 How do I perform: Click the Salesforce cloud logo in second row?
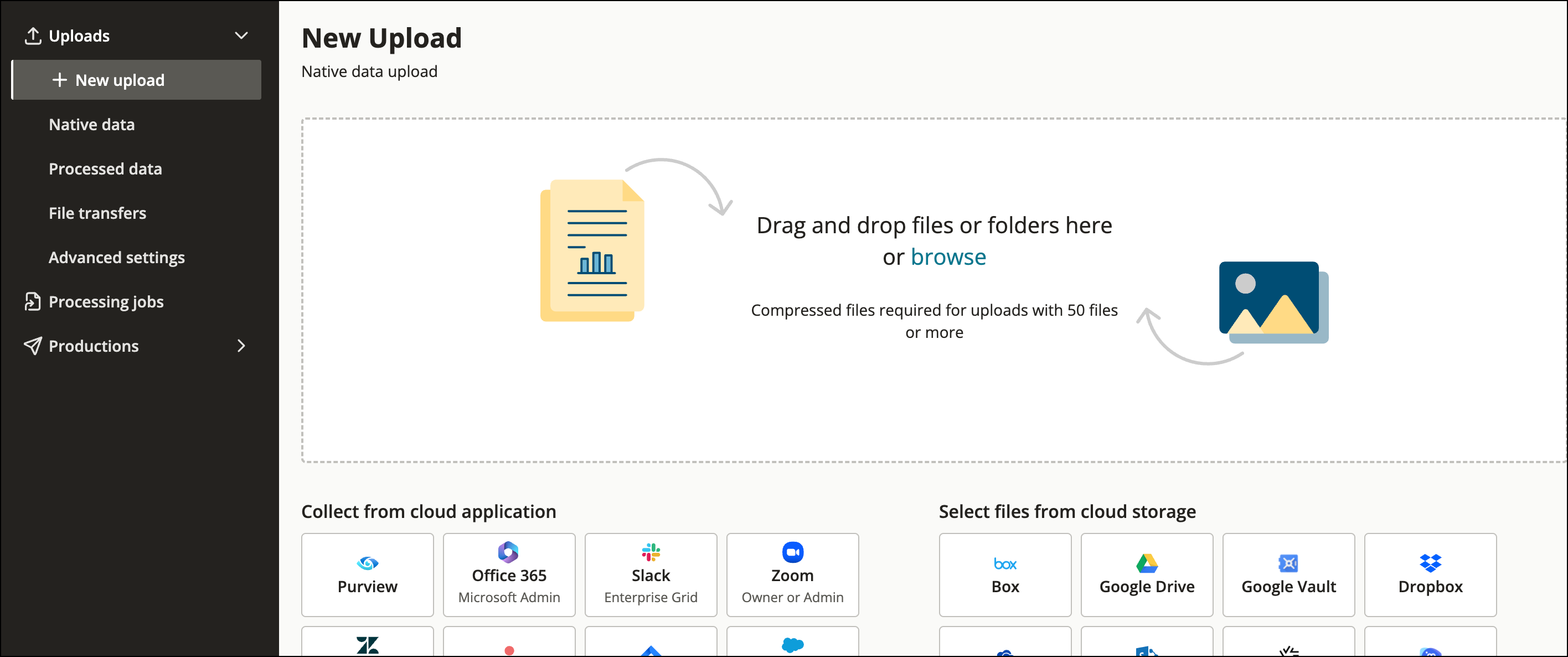click(x=792, y=645)
